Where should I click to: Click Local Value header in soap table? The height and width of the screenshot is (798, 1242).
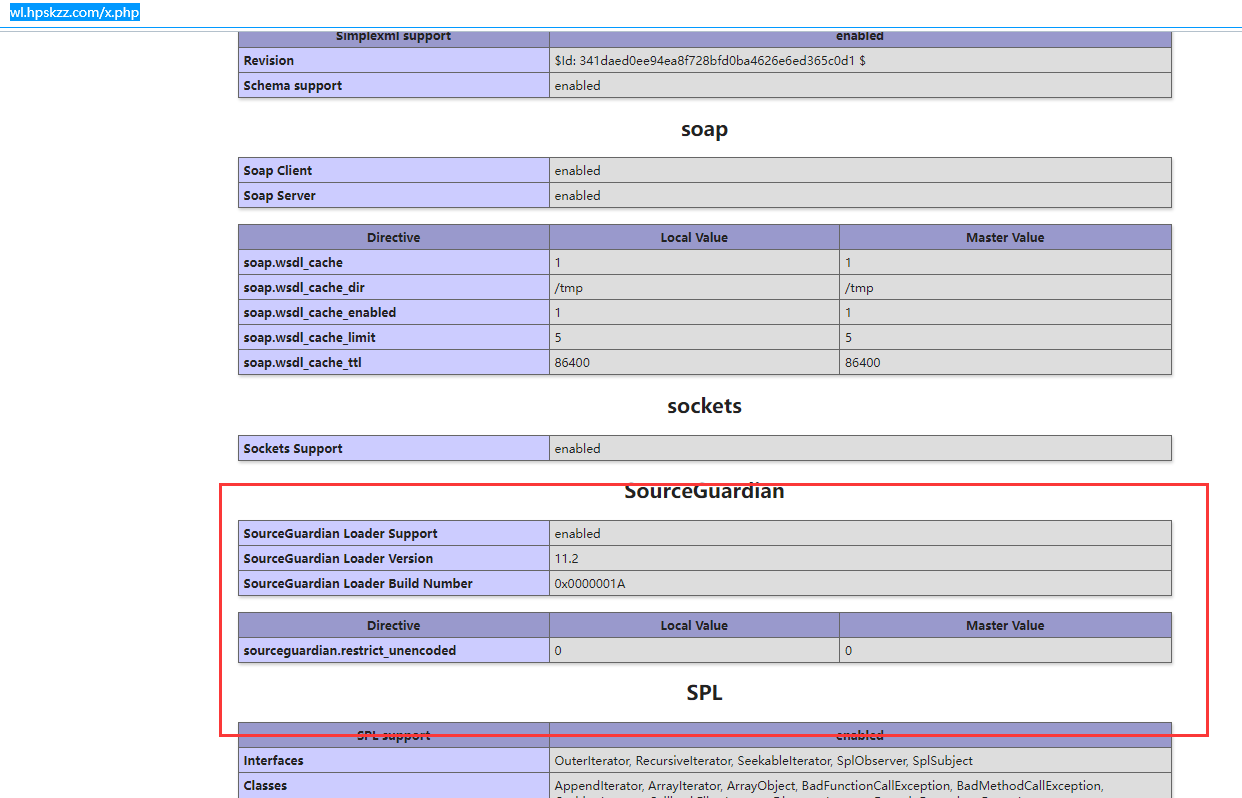[x=694, y=238]
